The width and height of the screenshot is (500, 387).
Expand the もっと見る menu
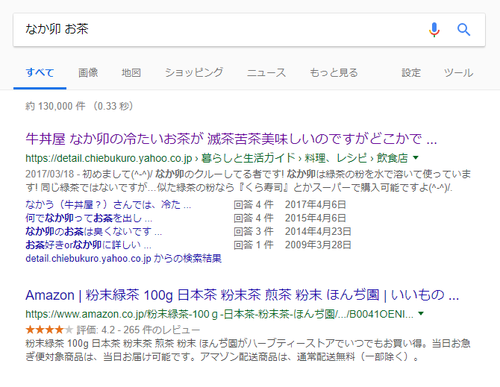[334, 72]
